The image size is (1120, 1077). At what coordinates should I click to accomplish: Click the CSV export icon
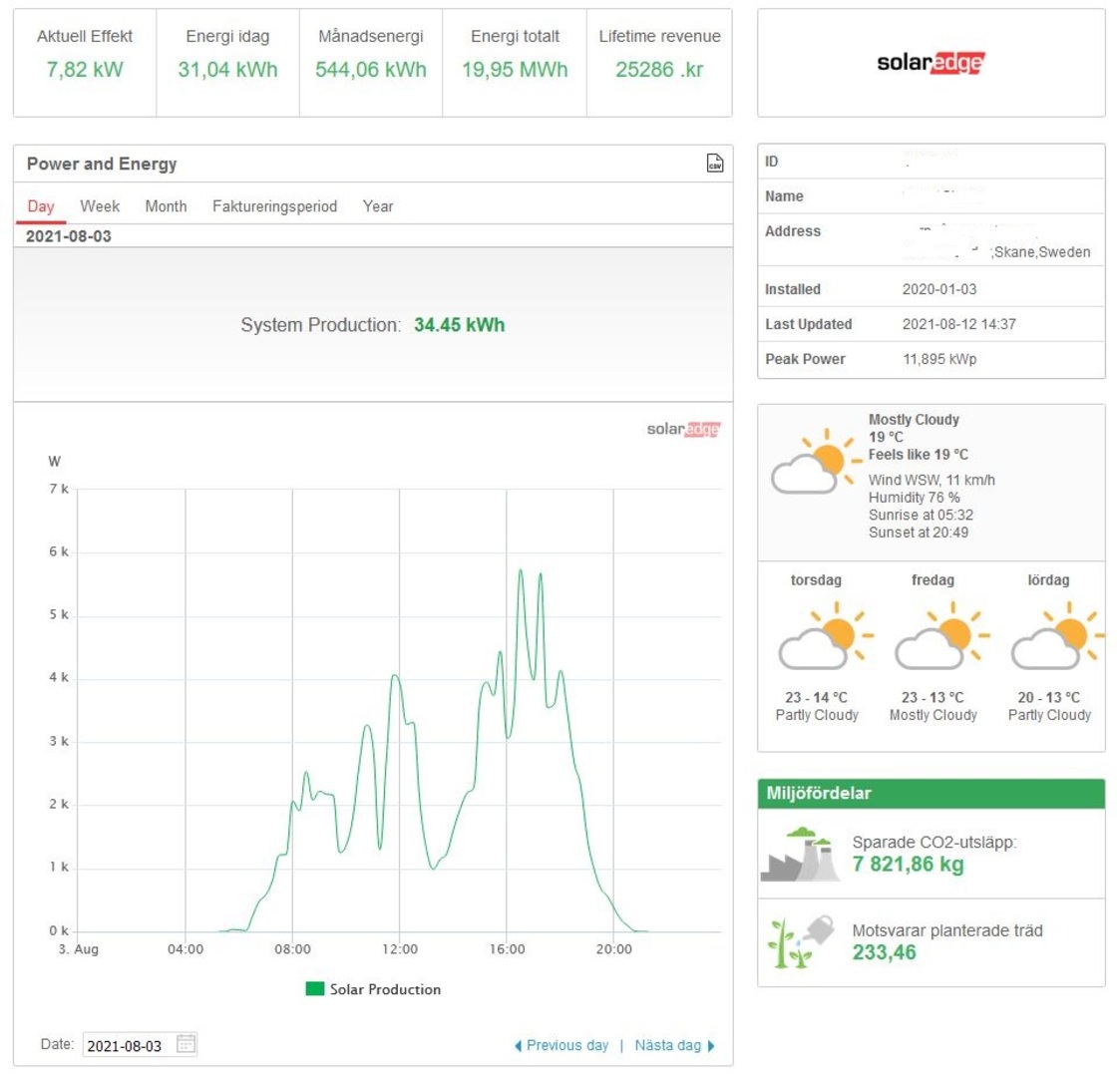714,164
